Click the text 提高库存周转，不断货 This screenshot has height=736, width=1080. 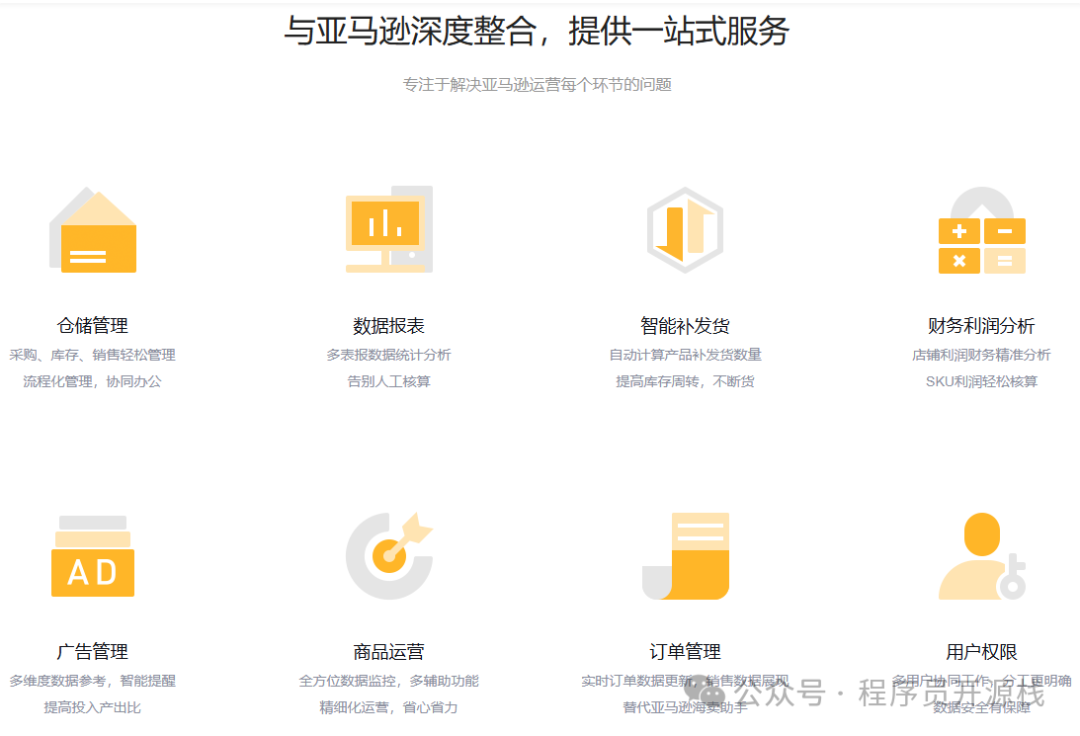[x=684, y=381]
